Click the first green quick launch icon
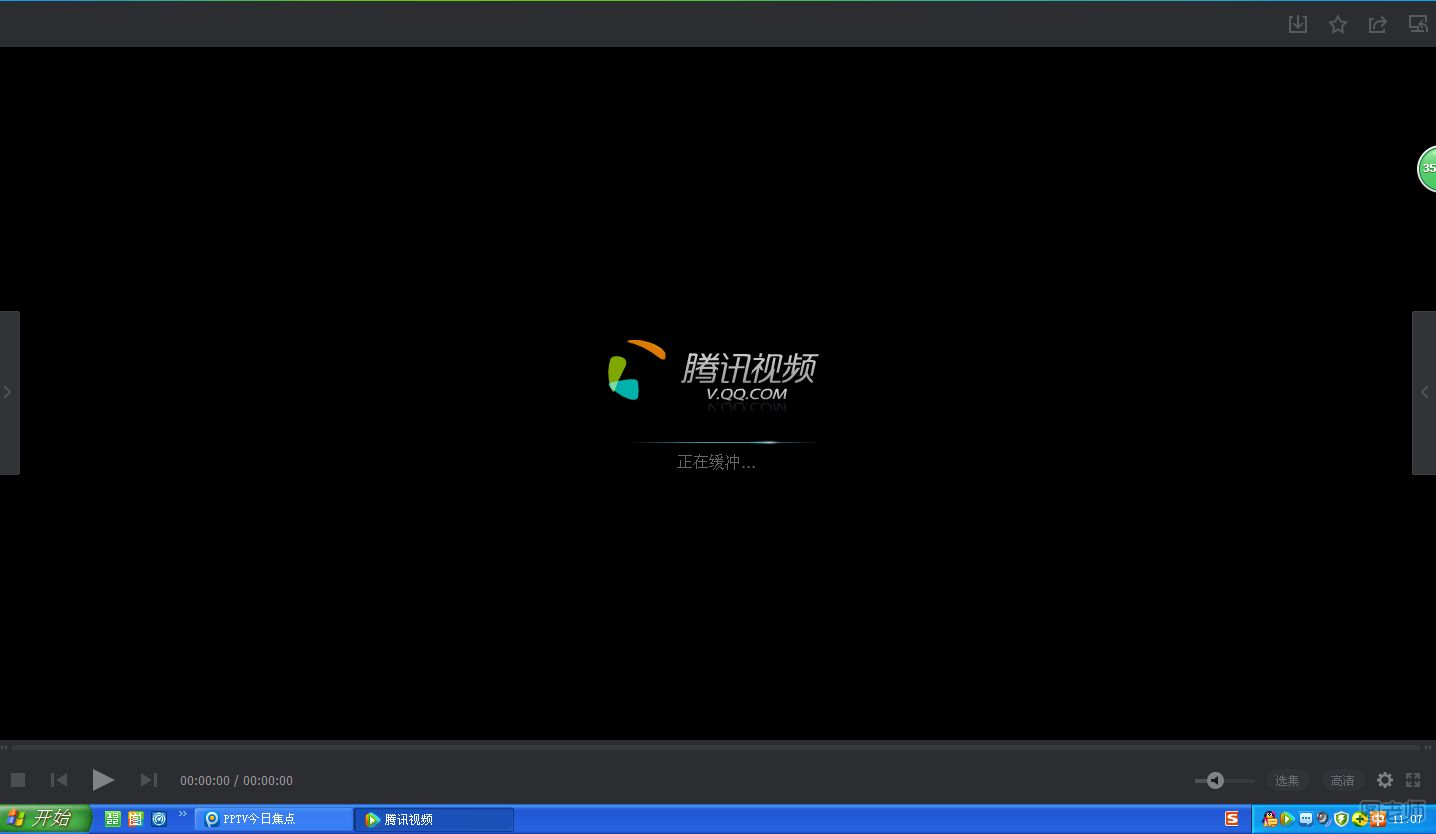 (x=112, y=819)
